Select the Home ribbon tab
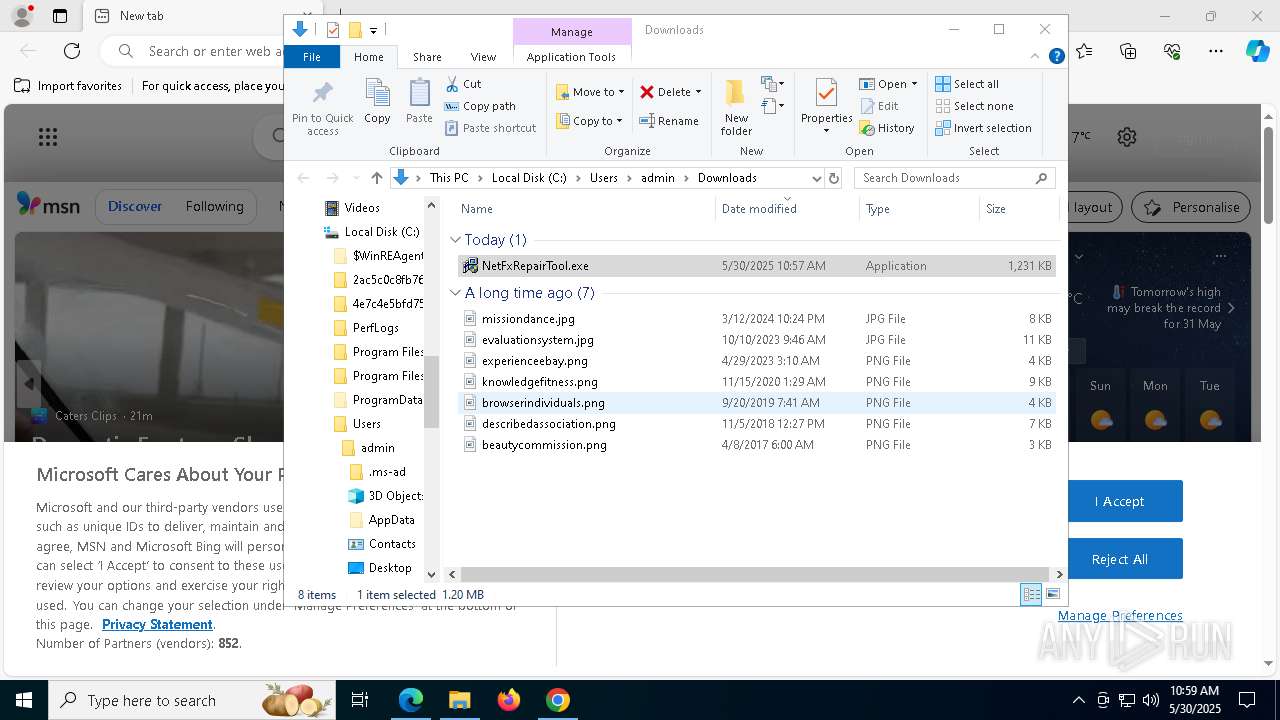Screen dimensions: 1280x720 pos(368,57)
